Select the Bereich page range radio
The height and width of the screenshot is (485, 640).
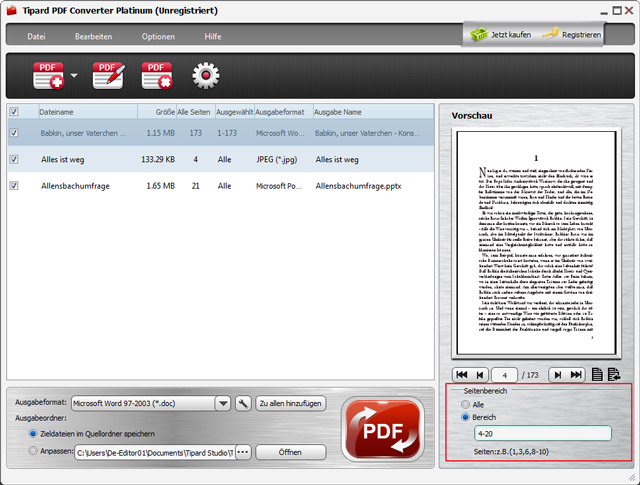click(465, 417)
